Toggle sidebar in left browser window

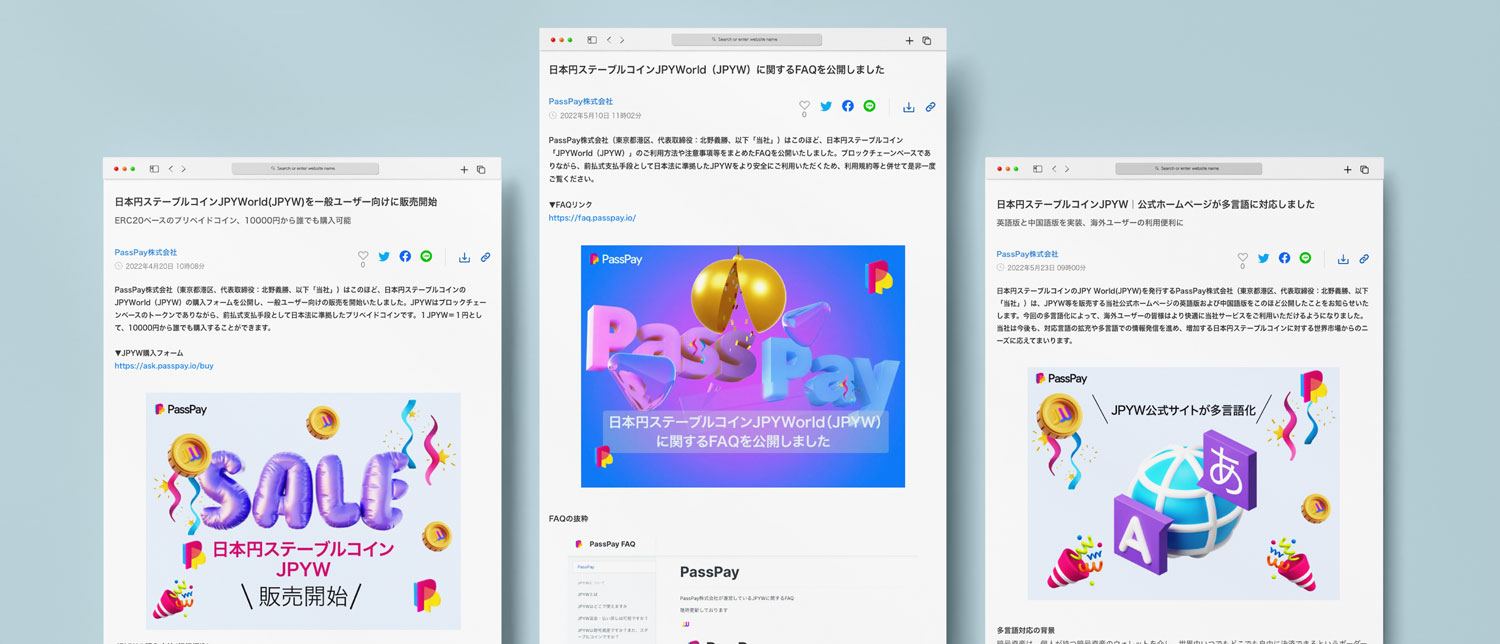point(155,169)
